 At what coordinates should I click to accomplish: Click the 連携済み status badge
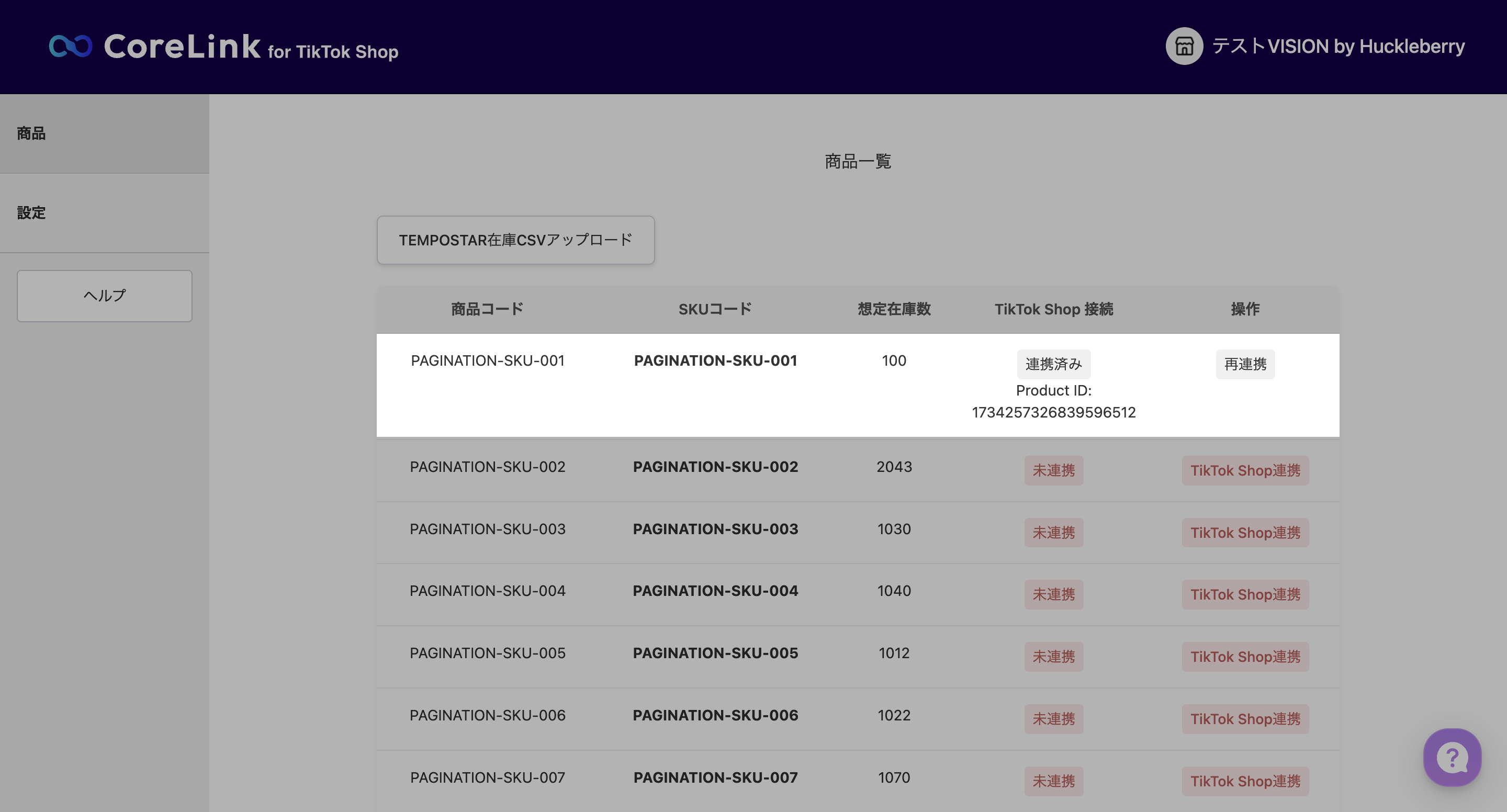[1053, 364]
